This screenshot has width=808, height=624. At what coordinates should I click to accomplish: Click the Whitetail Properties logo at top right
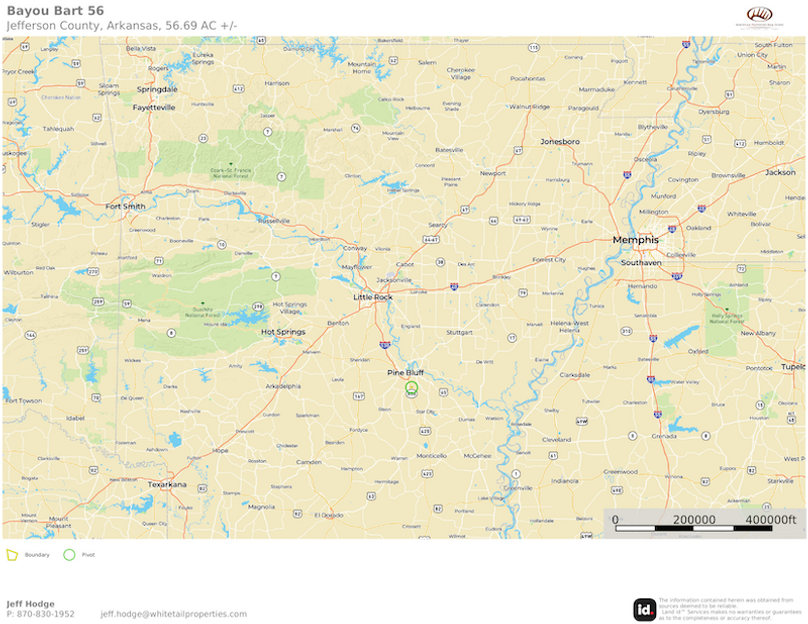tap(759, 17)
